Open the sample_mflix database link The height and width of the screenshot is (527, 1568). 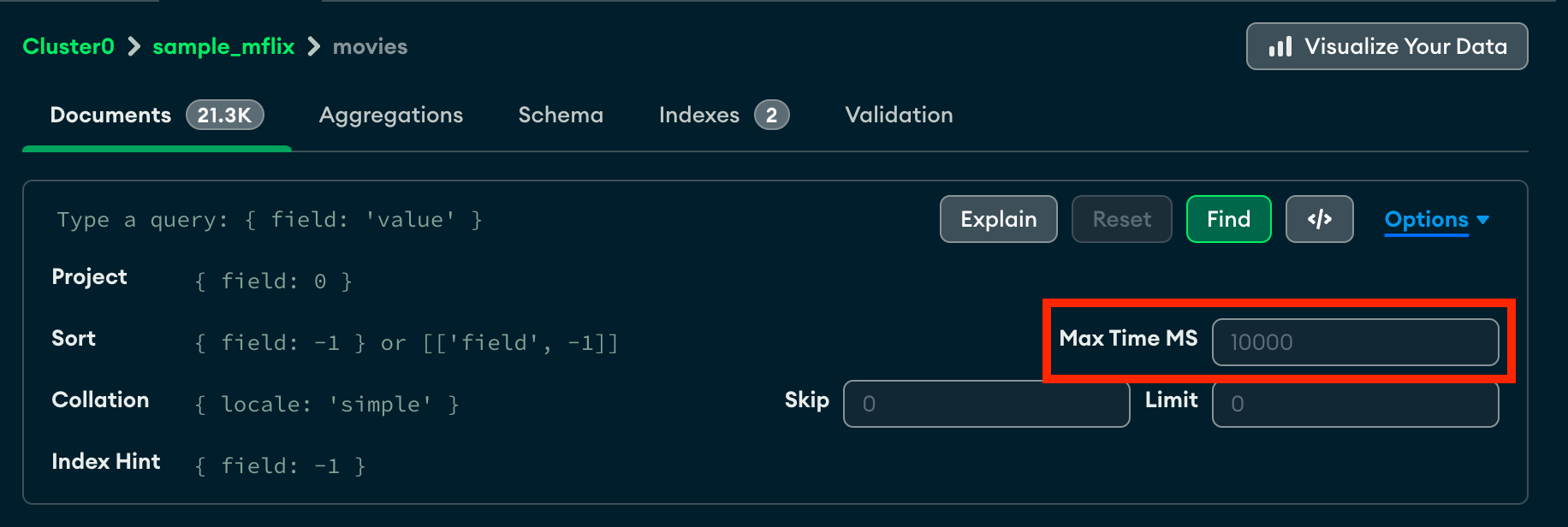(x=223, y=47)
